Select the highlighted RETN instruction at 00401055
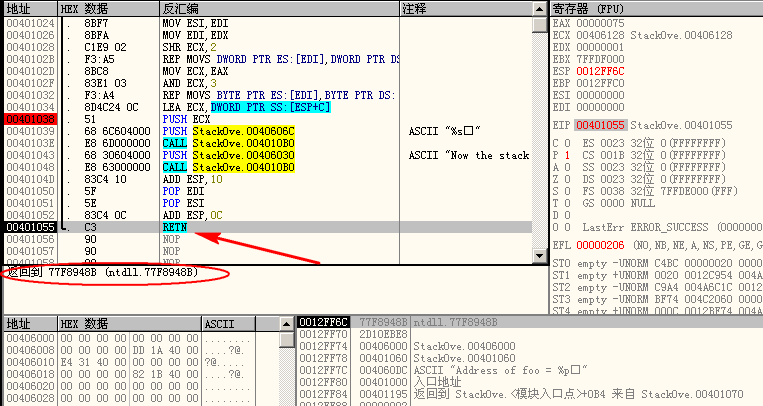Viewport: 763px width, 406px height. [176, 228]
